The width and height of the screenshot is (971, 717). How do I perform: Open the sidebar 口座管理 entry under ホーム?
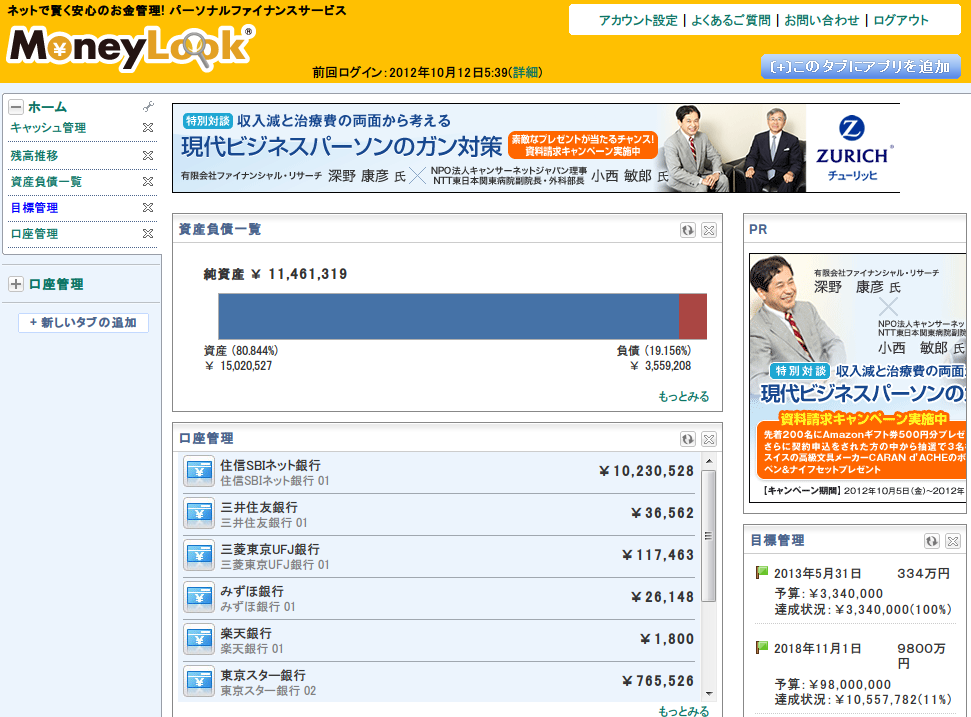coord(34,234)
